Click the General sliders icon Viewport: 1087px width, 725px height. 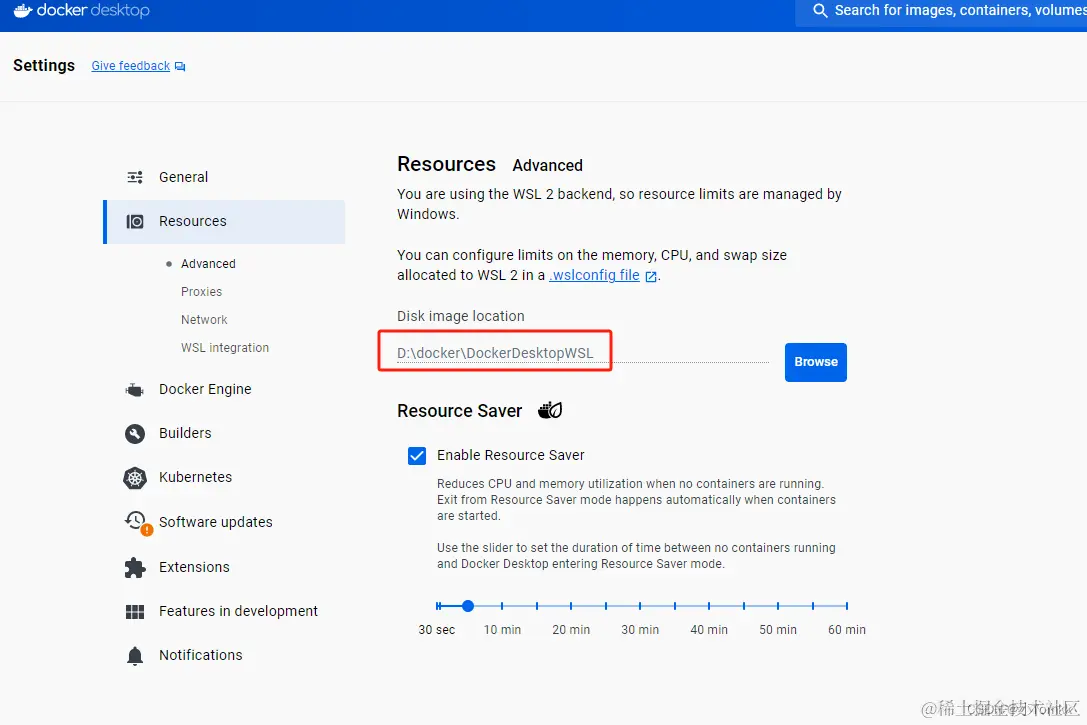click(135, 177)
